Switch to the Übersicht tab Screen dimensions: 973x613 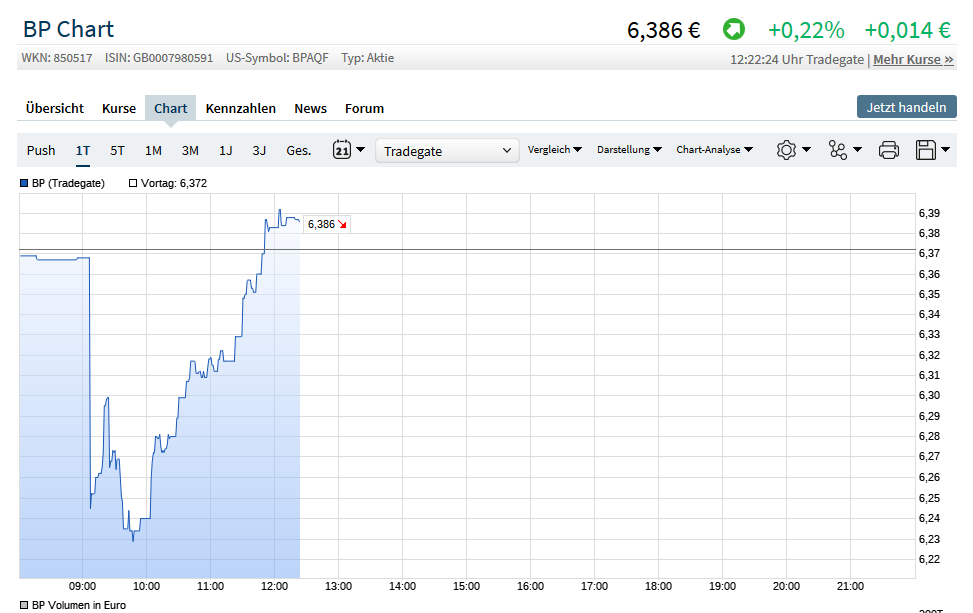(55, 109)
